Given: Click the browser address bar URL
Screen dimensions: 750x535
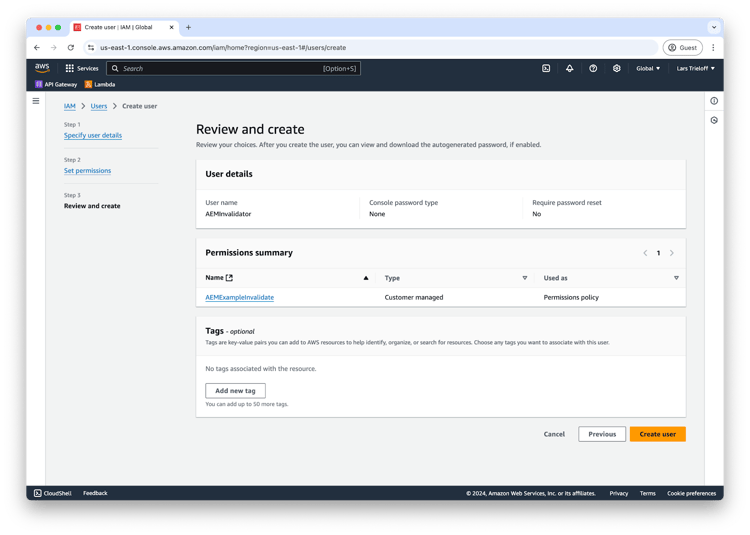Looking at the screenshot, I should [223, 47].
